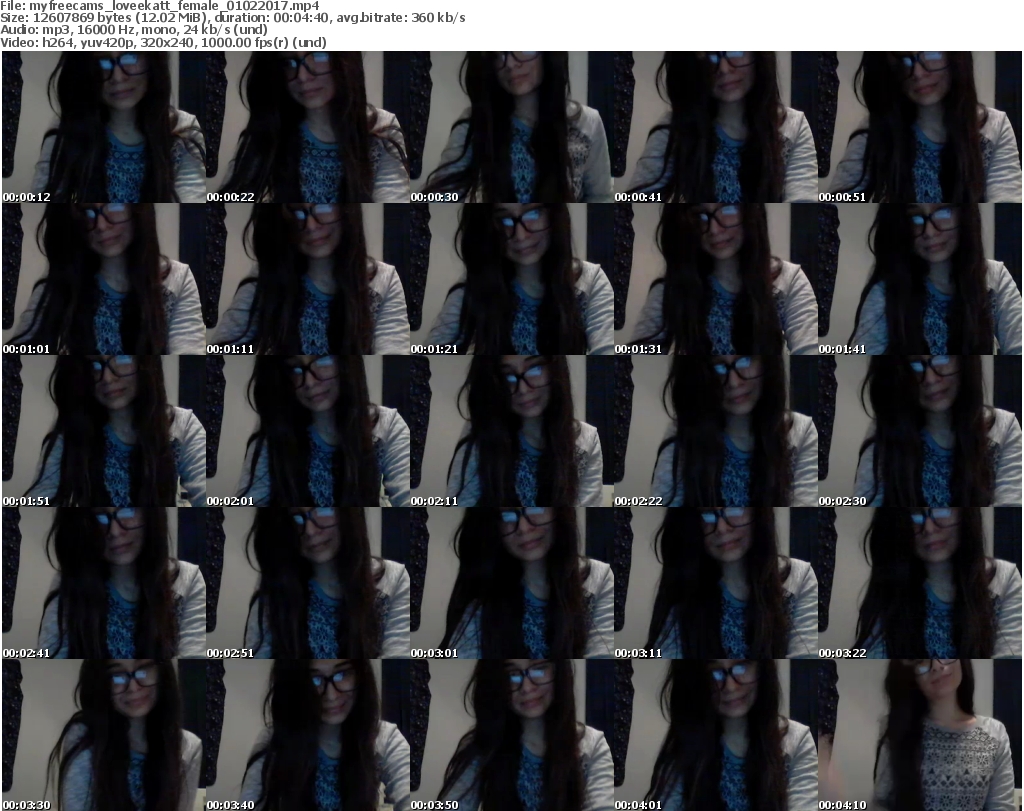
Task: Pick the frame stamped 00:02:22
Action: (716, 431)
